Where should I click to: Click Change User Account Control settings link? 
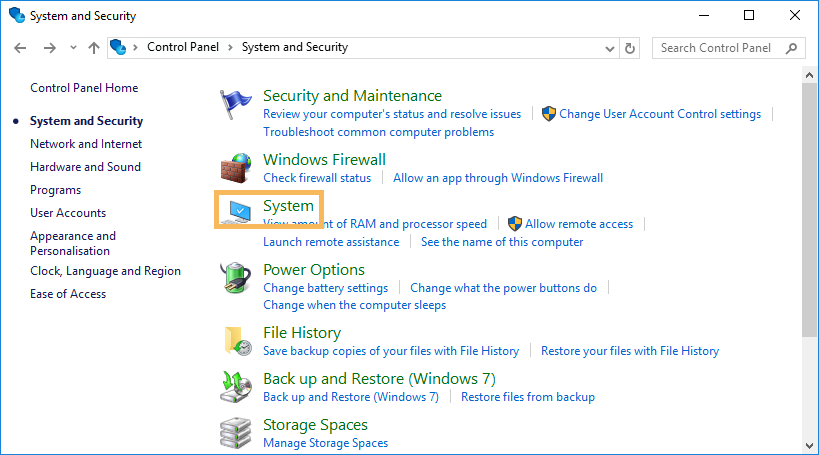[660, 114]
